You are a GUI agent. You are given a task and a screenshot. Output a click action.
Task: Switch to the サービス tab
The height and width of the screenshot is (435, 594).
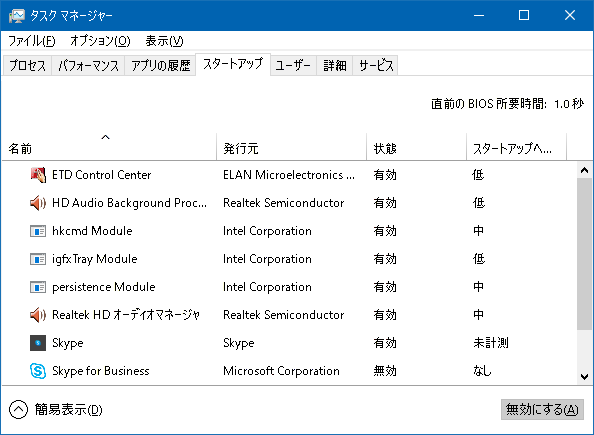(376, 66)
